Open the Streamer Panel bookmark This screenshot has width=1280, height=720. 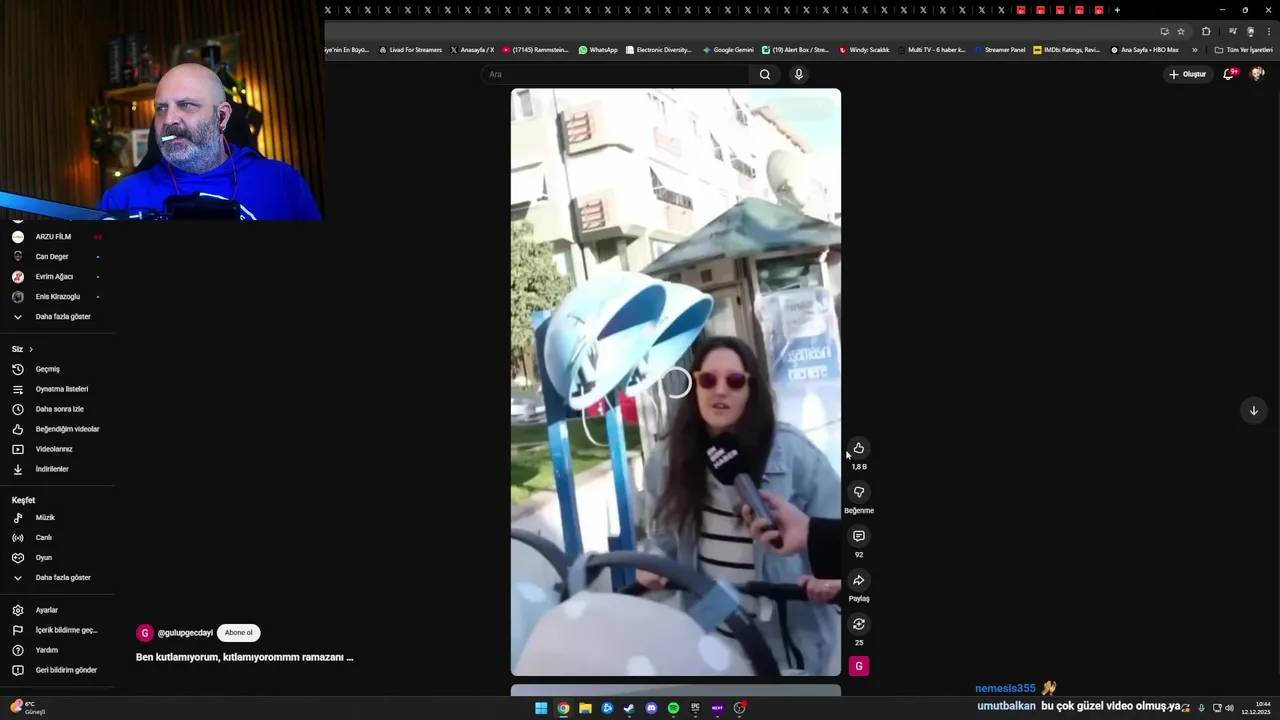pos(999,50)
